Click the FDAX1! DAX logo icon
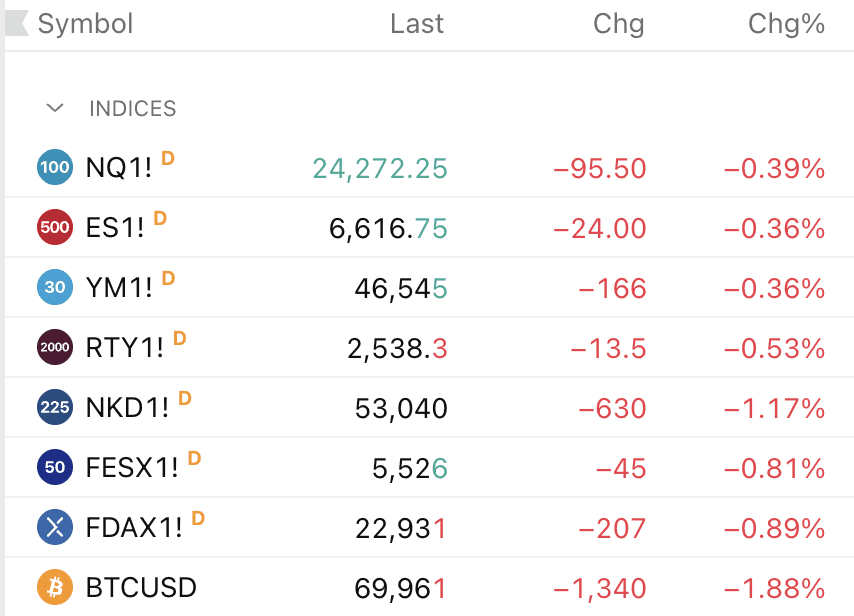The image size is (854, 616). coord(55,528)
